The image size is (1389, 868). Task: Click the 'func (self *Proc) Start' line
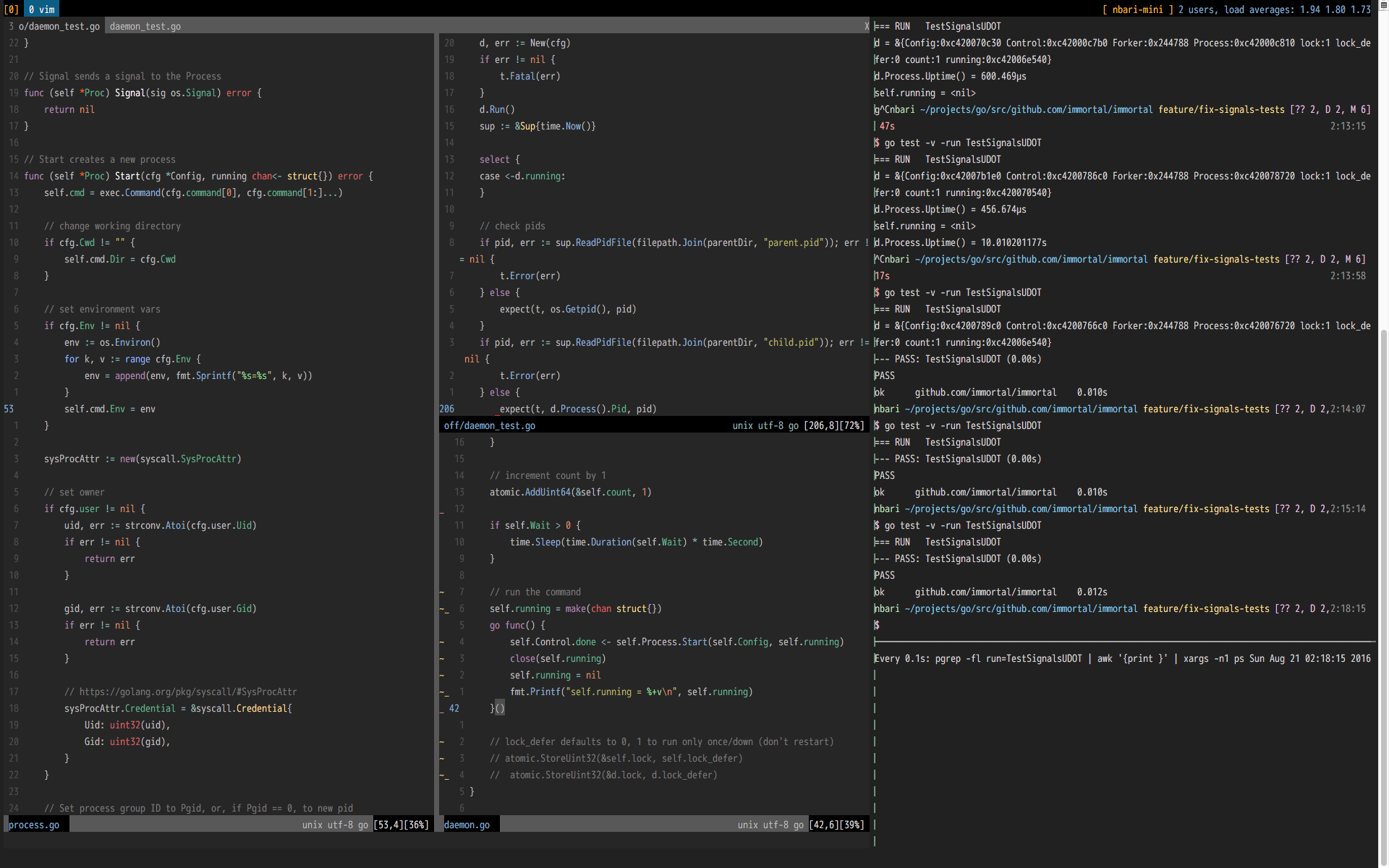click(199, 176)
